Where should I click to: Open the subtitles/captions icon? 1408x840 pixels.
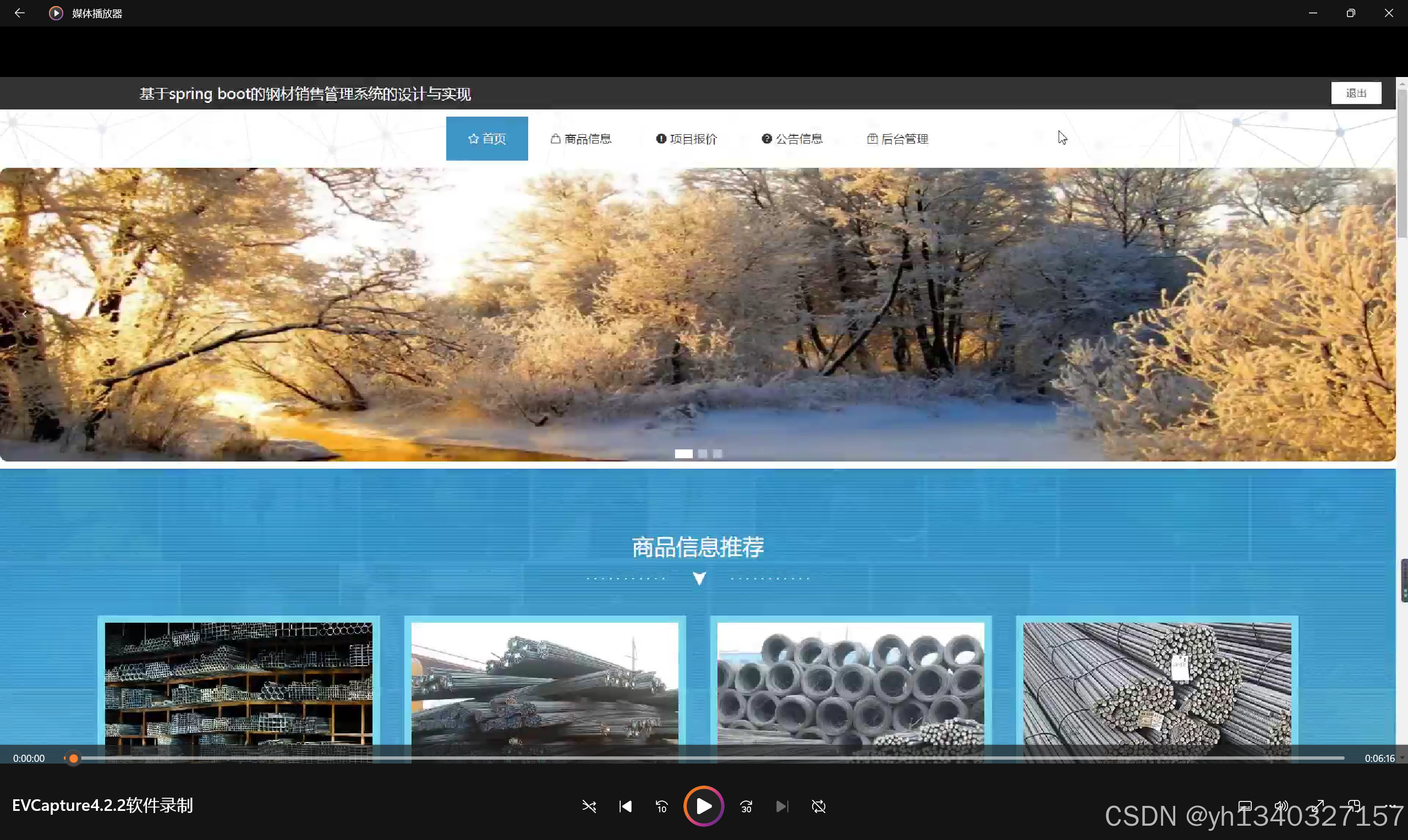[1245, 805]
